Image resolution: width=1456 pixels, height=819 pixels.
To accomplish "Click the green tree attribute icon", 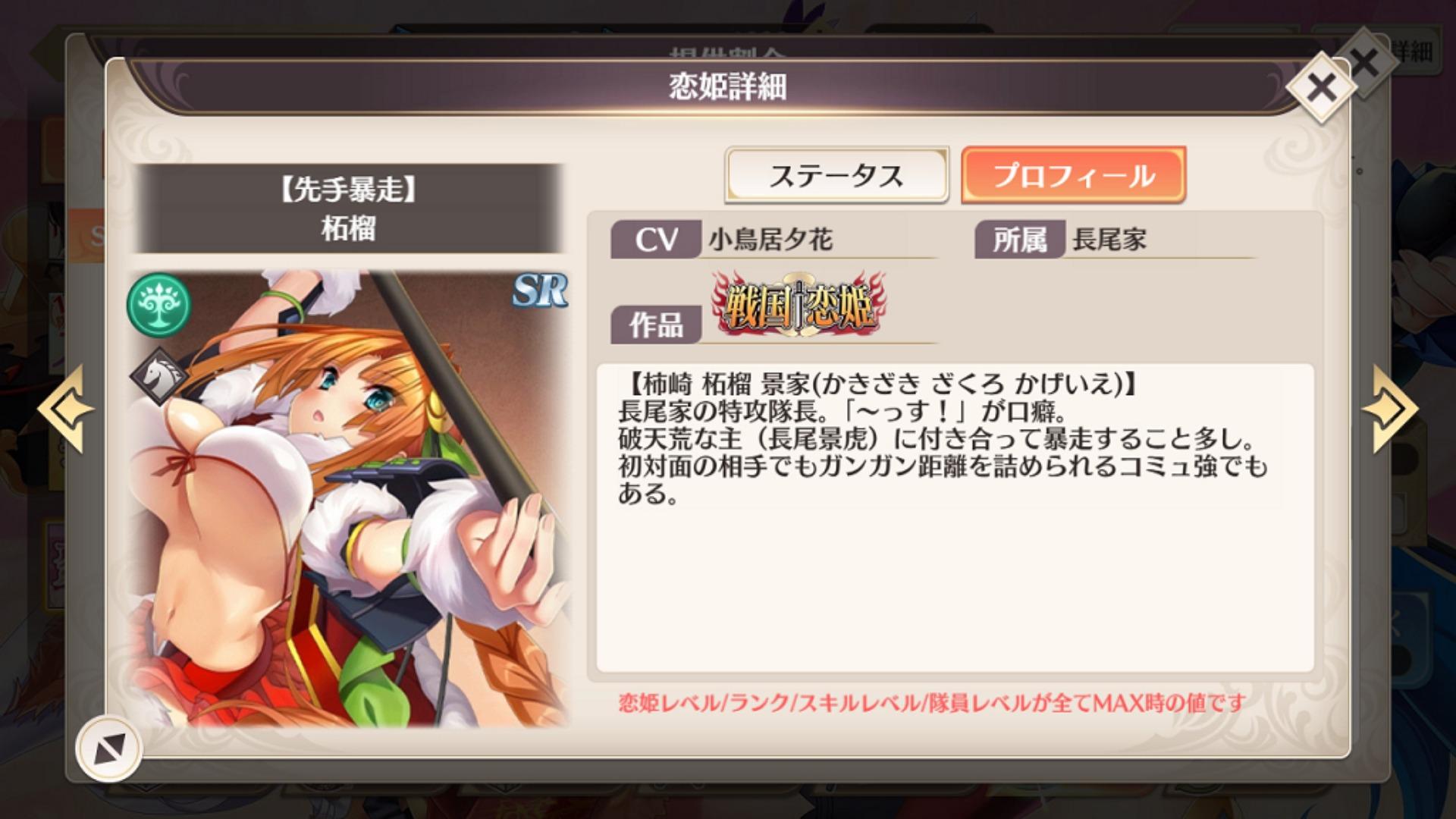I will (158, 305).
